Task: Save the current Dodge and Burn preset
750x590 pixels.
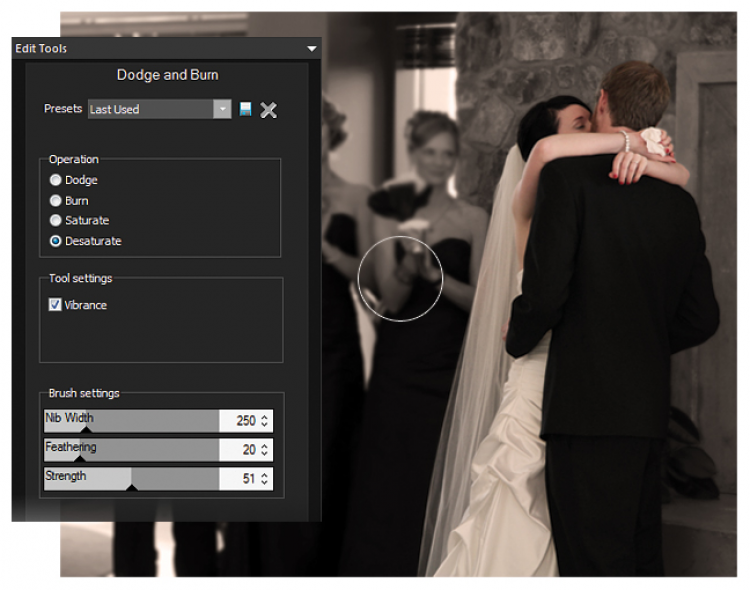Action: click(x=245, y=109)
